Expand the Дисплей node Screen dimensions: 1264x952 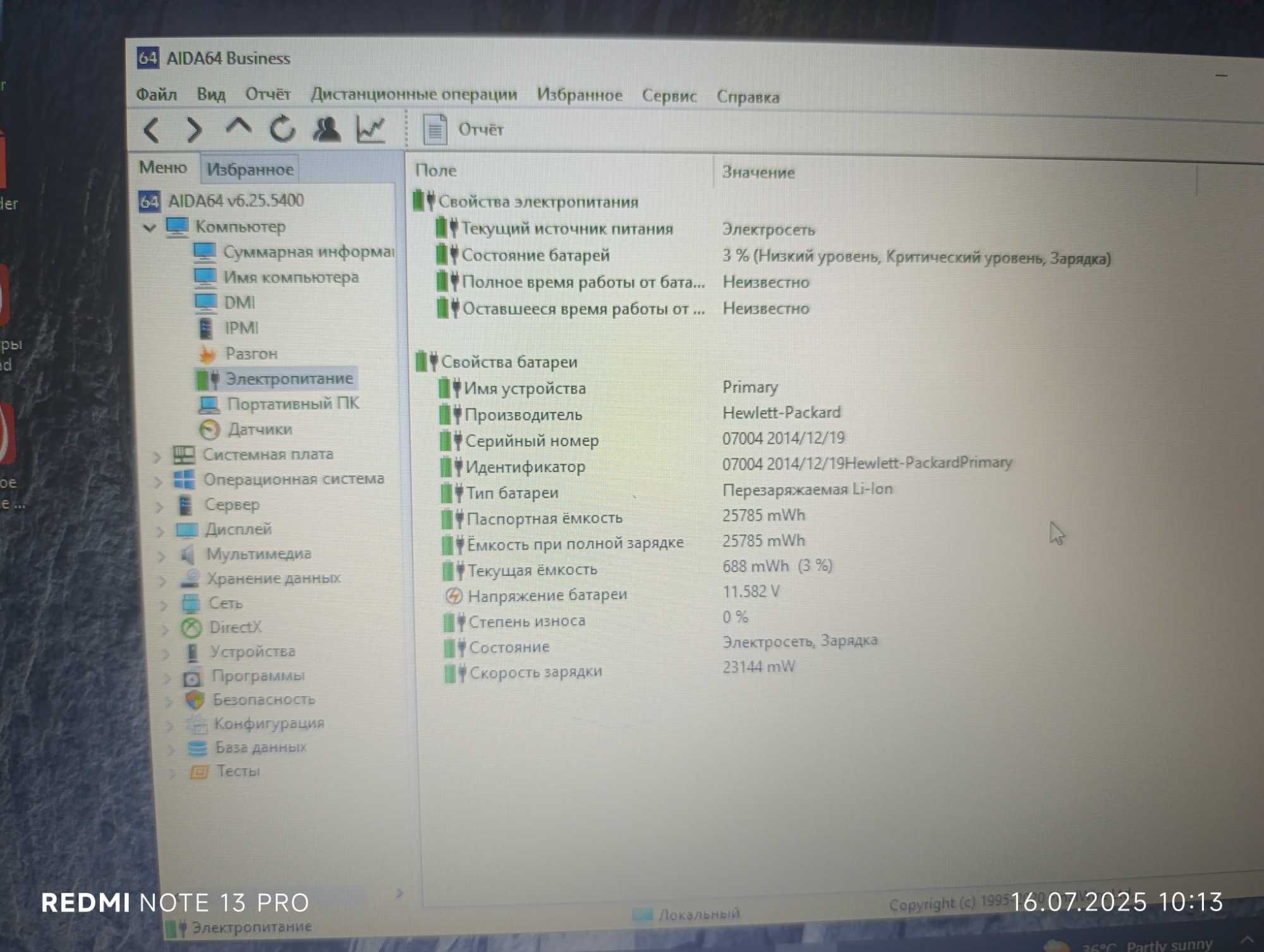coord(161,531)
